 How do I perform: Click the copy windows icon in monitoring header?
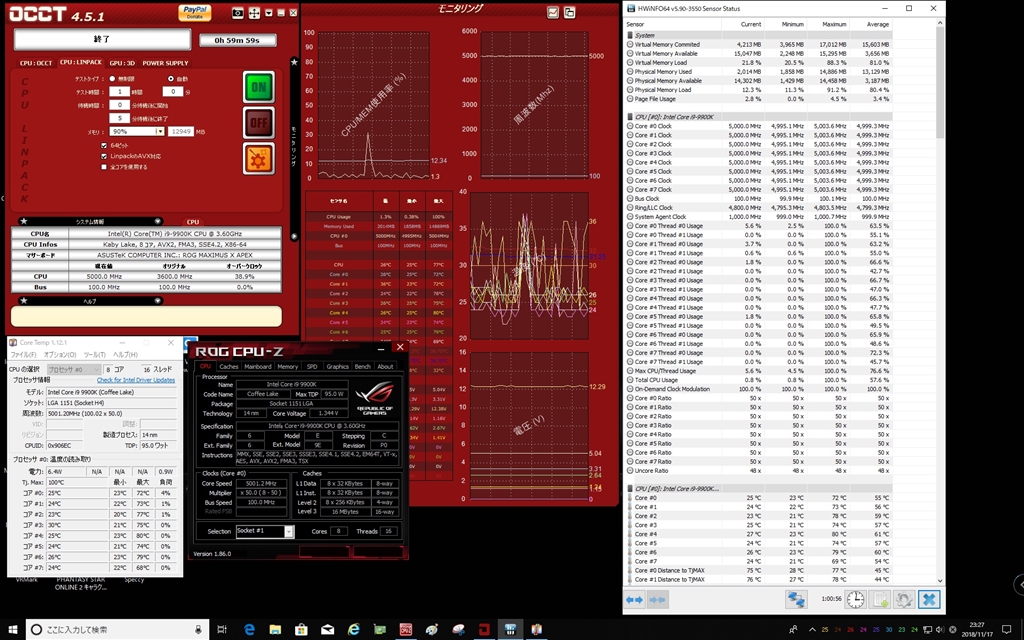(x=569, y=12)
